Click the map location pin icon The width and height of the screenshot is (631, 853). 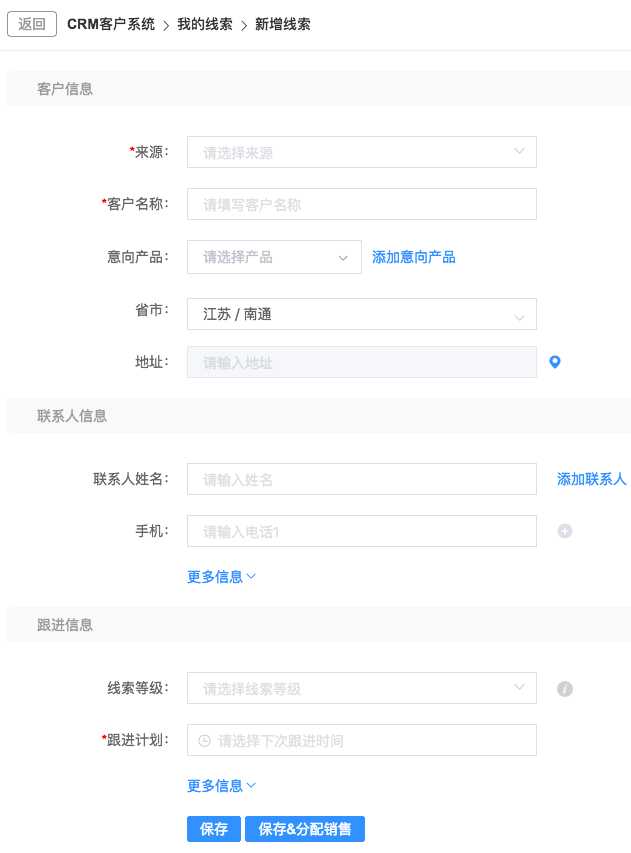pyautogui.click(x=555, y=362)
